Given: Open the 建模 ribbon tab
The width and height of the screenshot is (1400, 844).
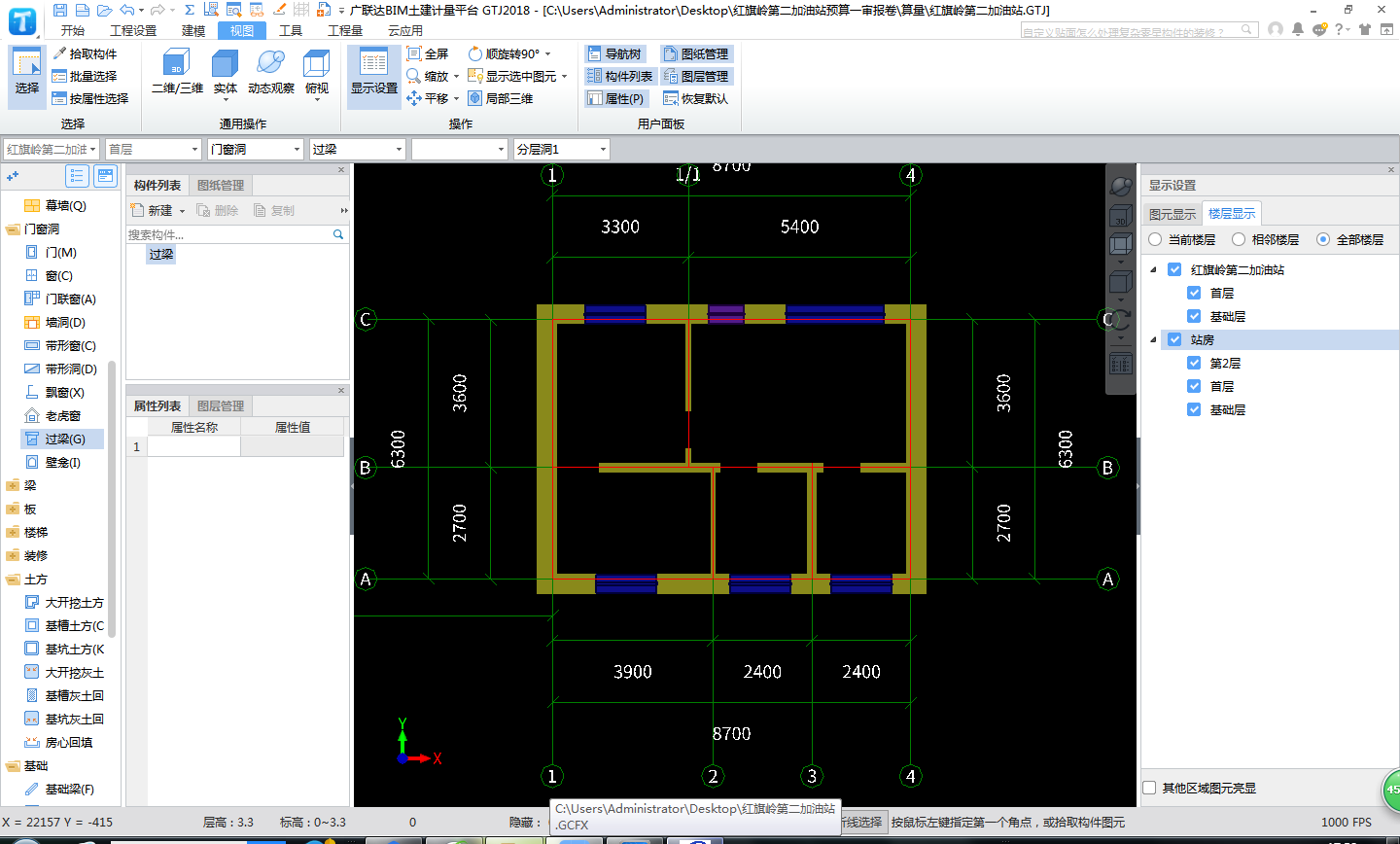Looking at the screenshot, I should click(x=193, y=30).
